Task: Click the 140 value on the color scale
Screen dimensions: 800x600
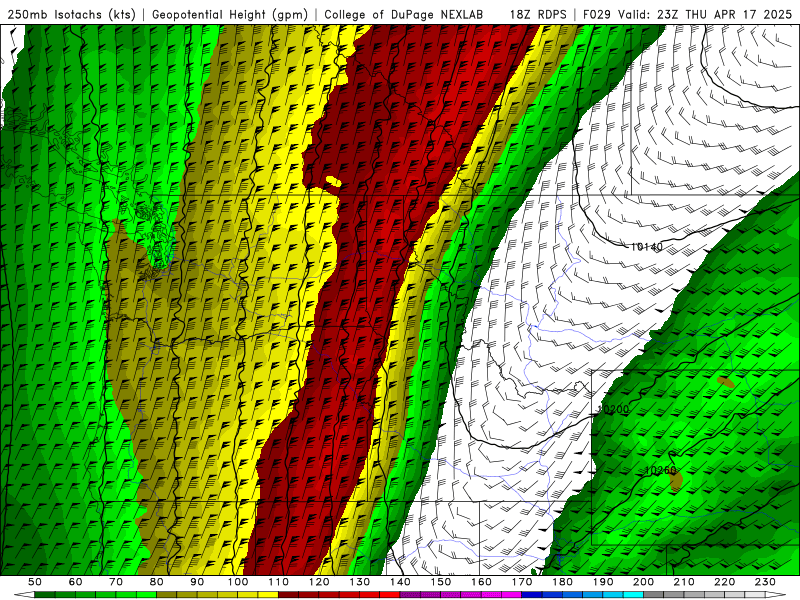Action: pyautogui.click(x=400, y=582)
